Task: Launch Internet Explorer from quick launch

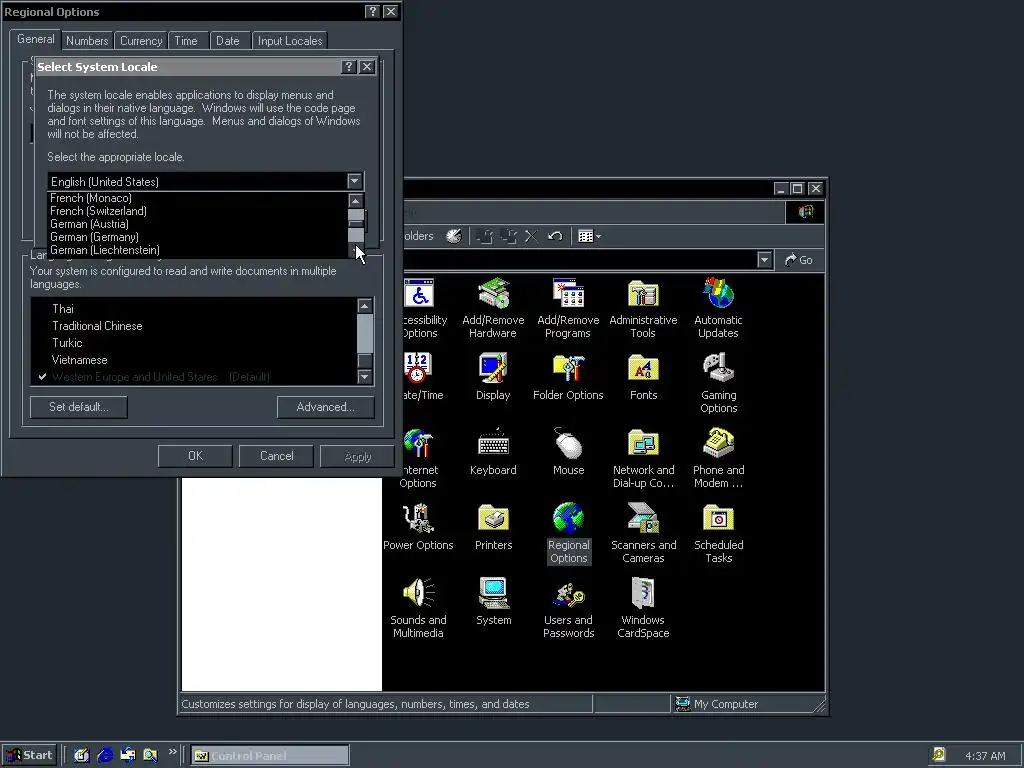Action: (104, 755)
